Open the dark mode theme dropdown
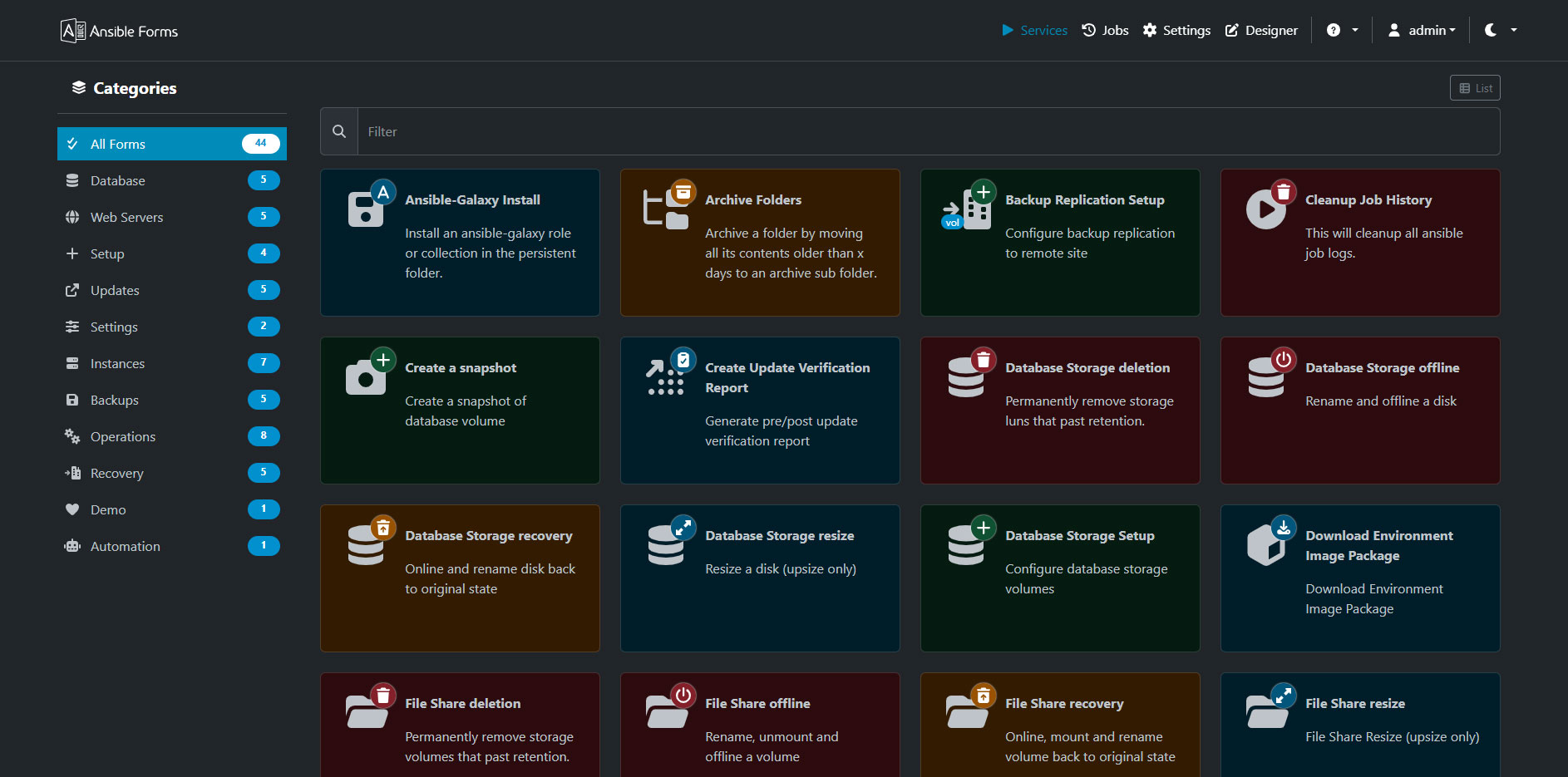This screenshot has width=1568, height=777. pos(1500,31)
